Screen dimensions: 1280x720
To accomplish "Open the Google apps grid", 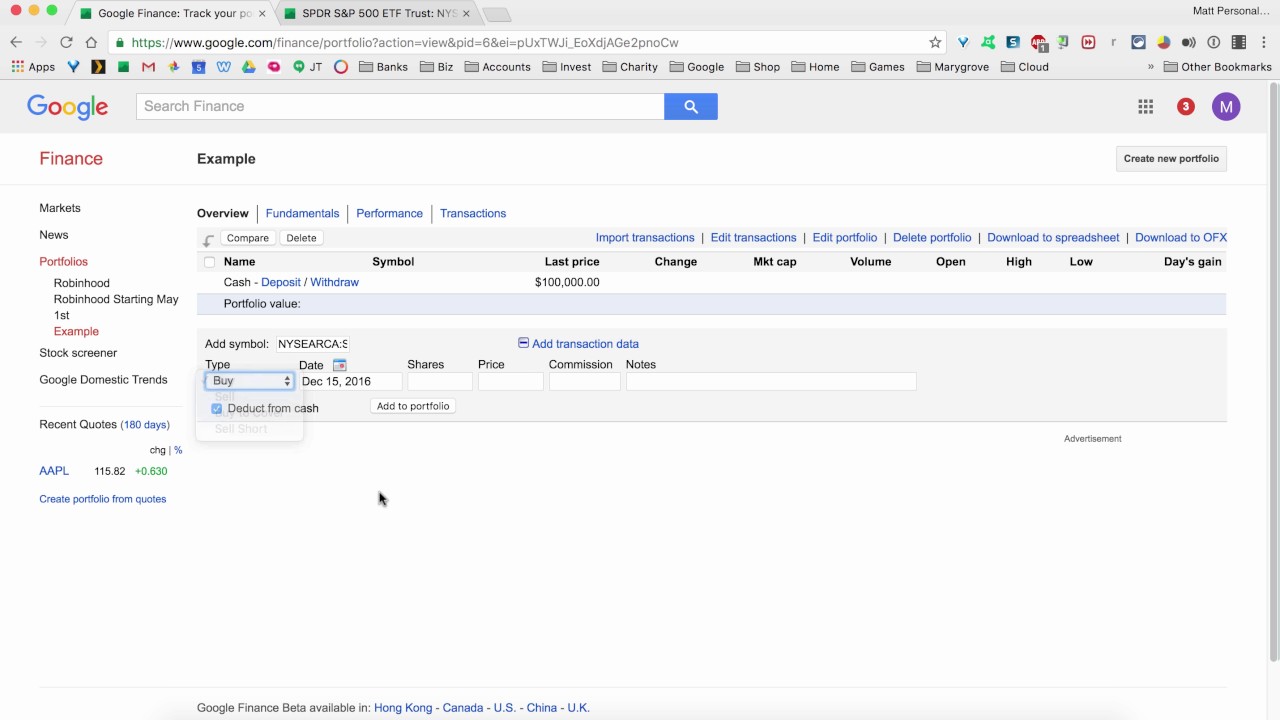I will tap(1146, 107).
